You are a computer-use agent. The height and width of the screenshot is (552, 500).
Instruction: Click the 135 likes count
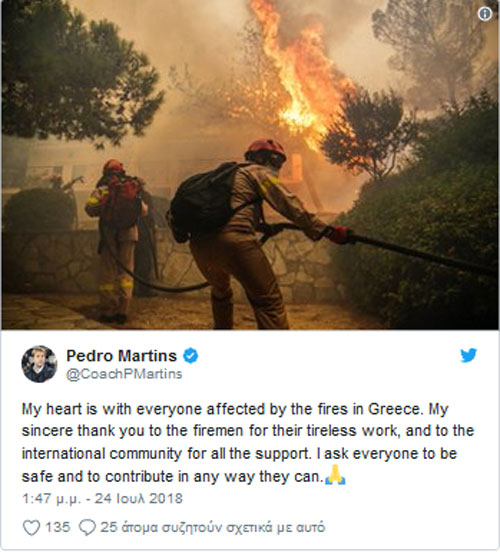(x=58, y=527)
